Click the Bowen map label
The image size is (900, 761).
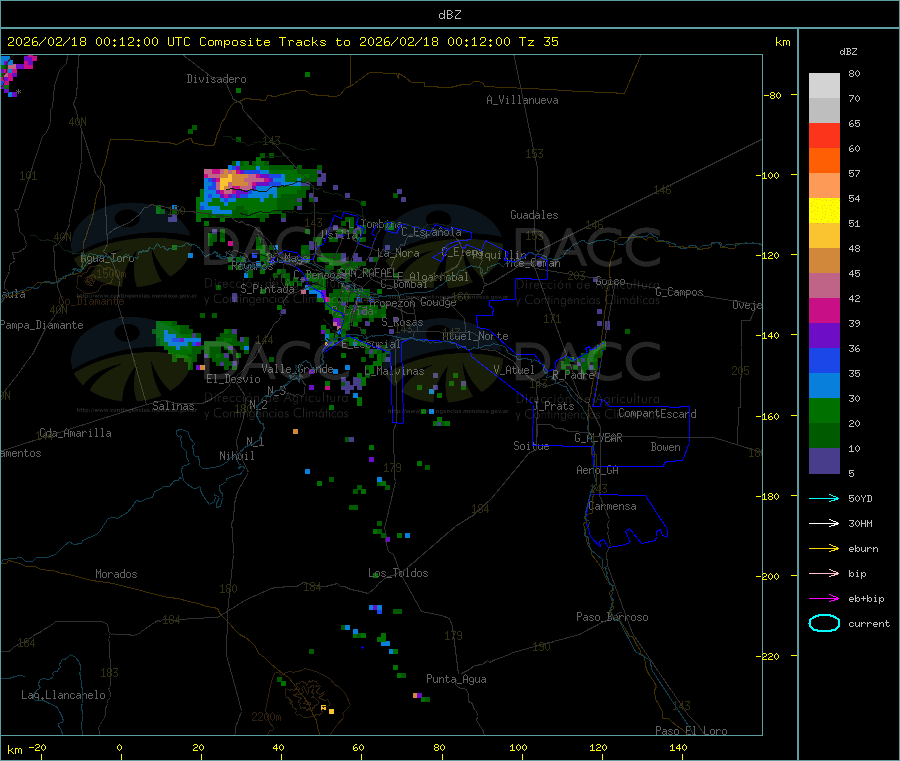[x=666, y=447]
